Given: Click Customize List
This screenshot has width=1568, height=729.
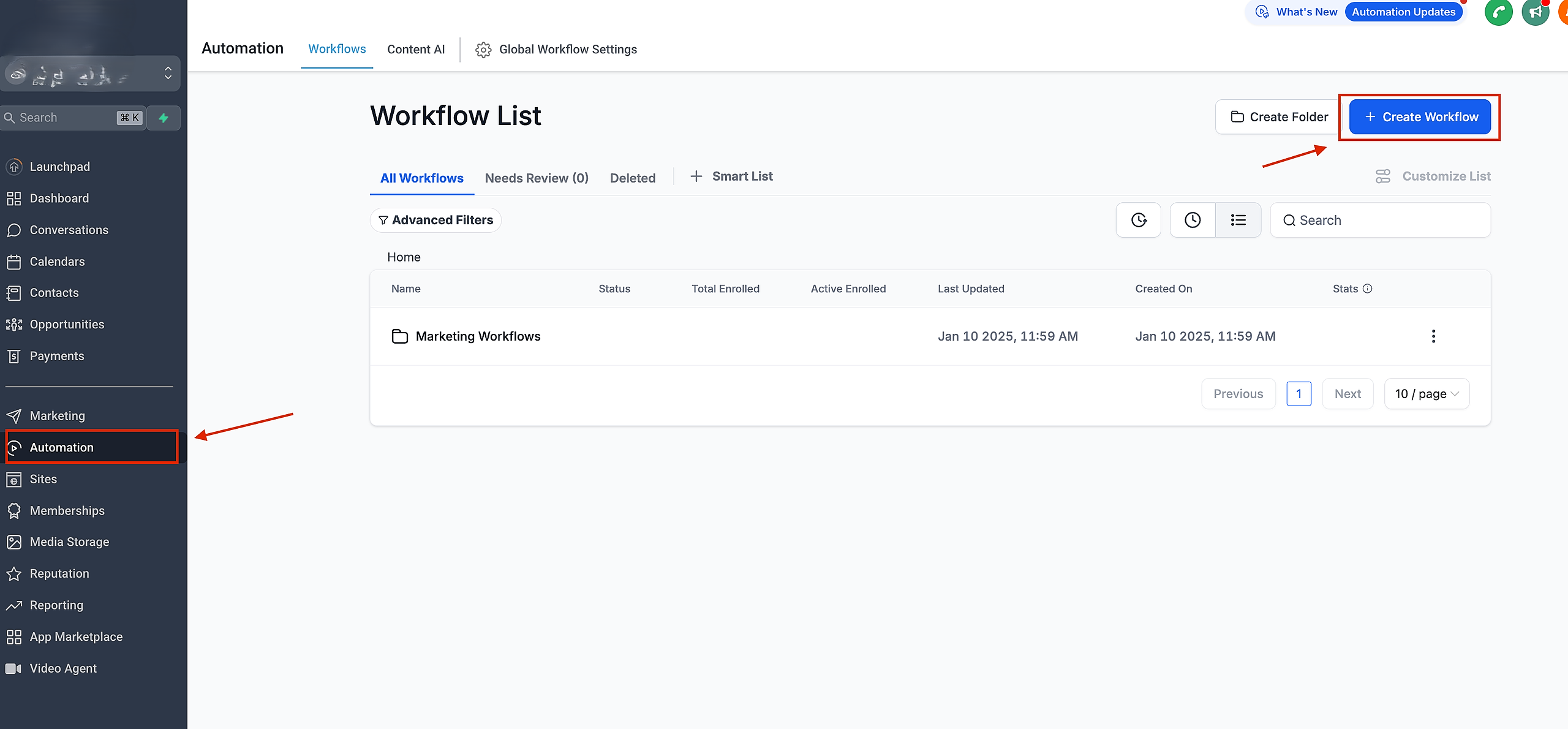Looking at the screenshot, I should pos(1433,176).
